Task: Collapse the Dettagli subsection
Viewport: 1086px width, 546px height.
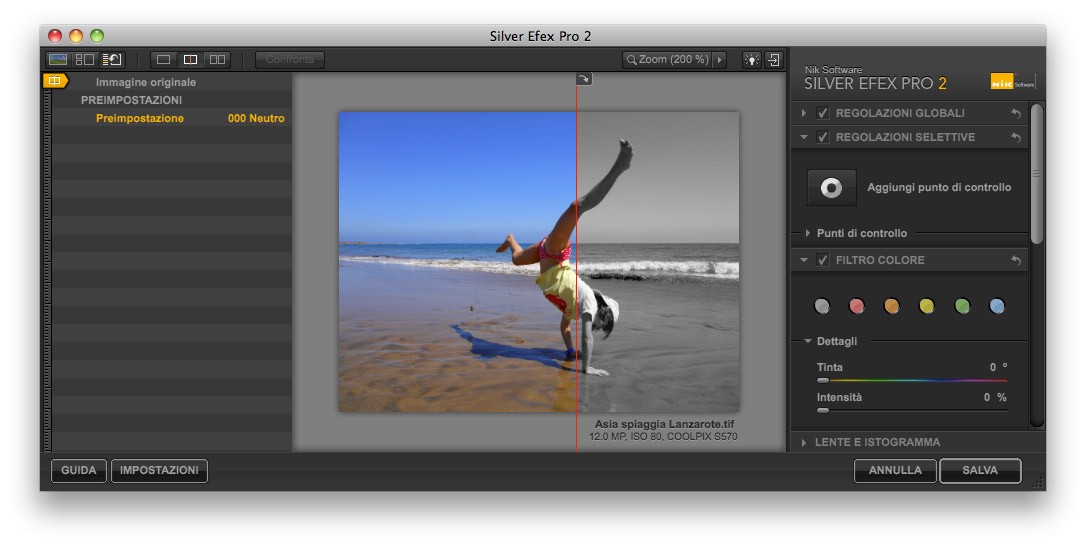Action: click(x=808, y=341)
